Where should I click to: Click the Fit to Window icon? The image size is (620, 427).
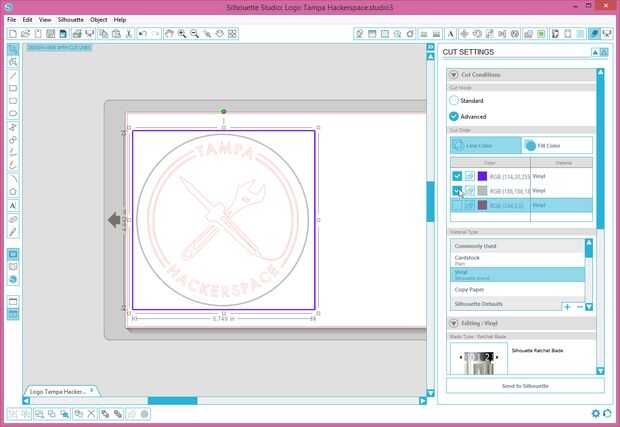tap(232, 34)
